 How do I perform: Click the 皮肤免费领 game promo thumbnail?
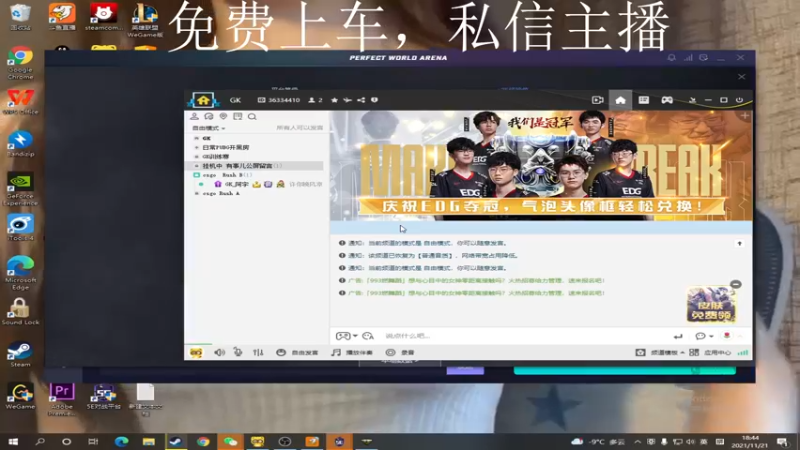711,305
